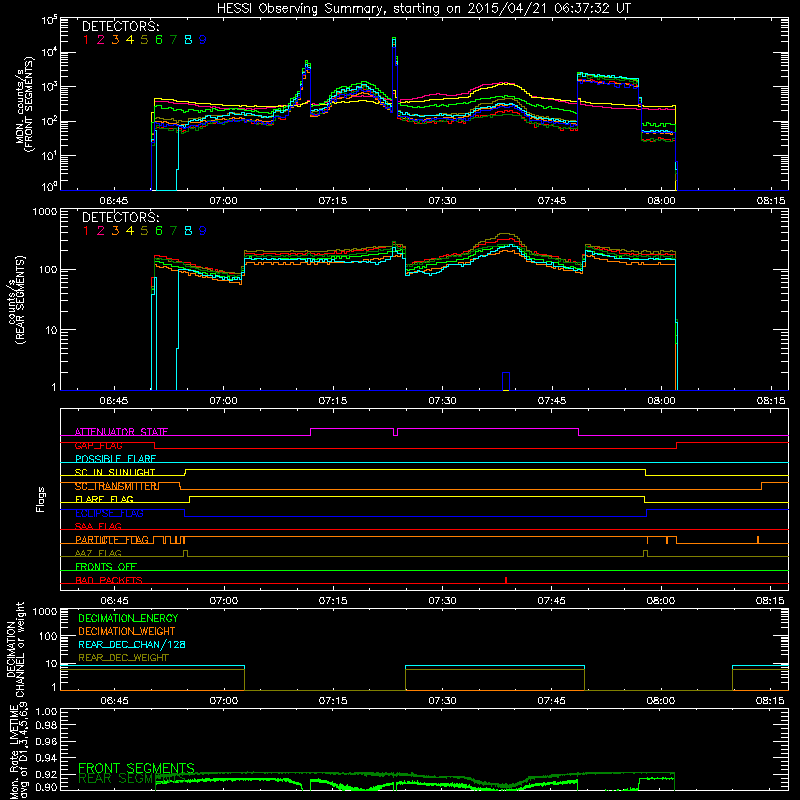The width and height of the screenshot is (800, 800).
Task: Click the 1000 tick on rear segments y-axis
Action: click(45, 211)
